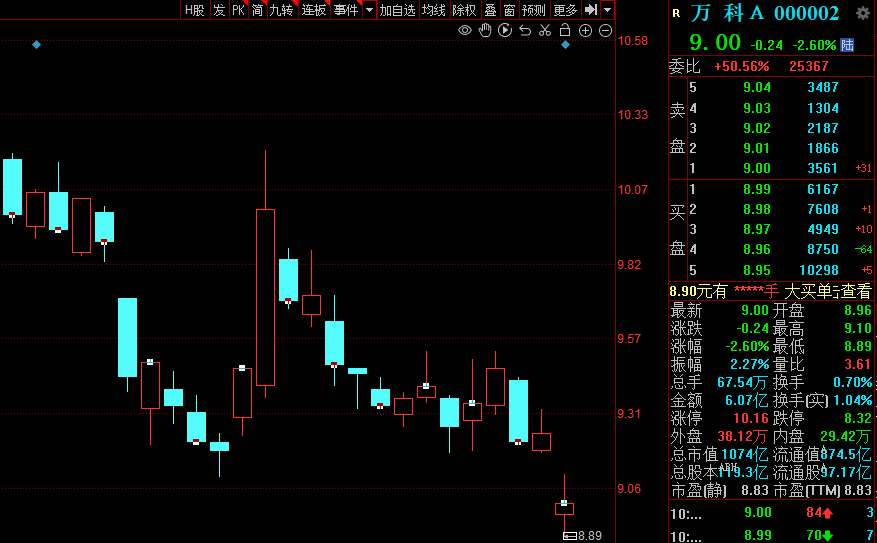Click the sell level 1 price 9.00
877x543 pixels.
click(757, 168)
